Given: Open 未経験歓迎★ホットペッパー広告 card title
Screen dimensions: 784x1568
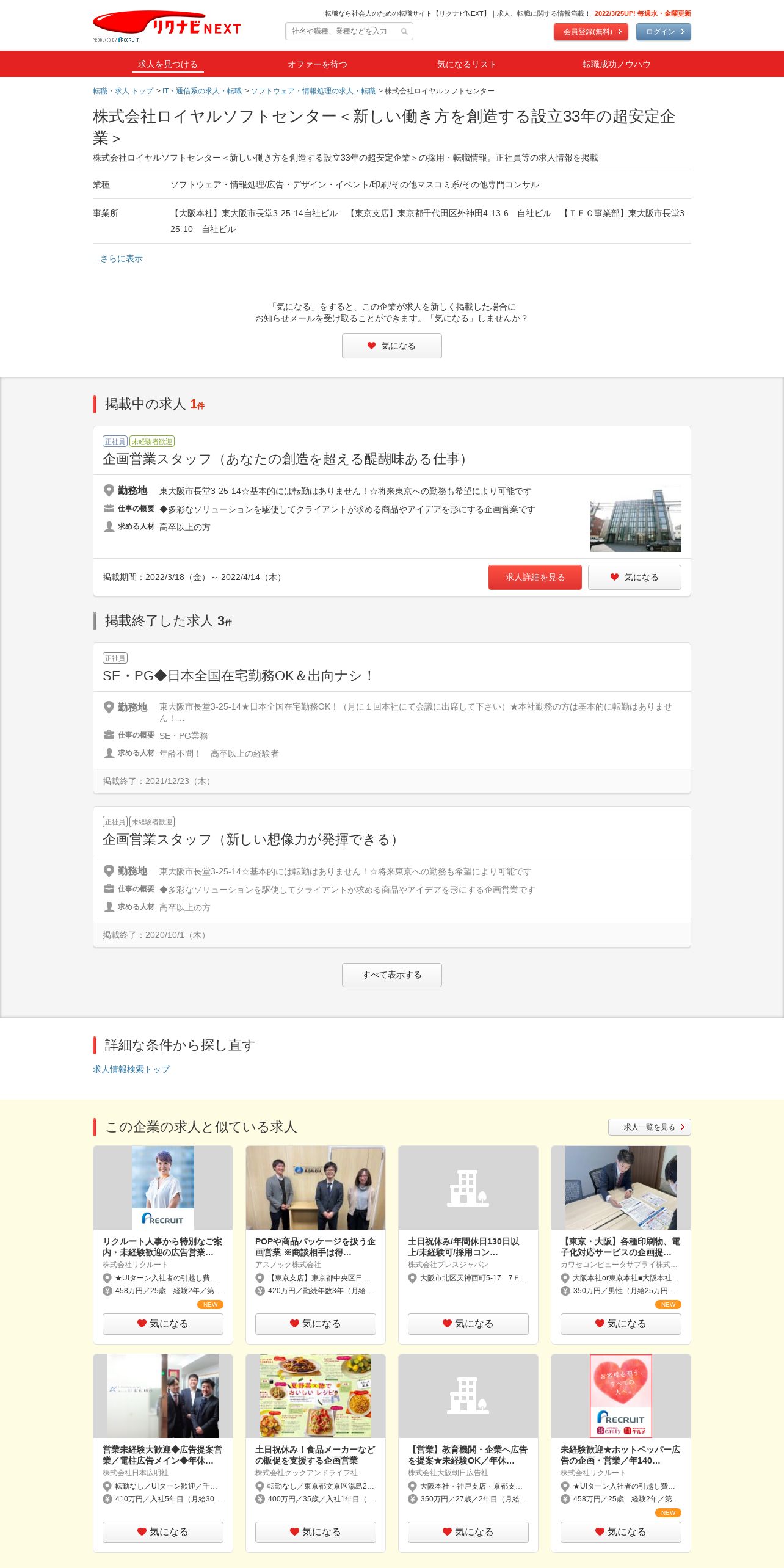Looking at the screenshot, I should pos(620,1455).
